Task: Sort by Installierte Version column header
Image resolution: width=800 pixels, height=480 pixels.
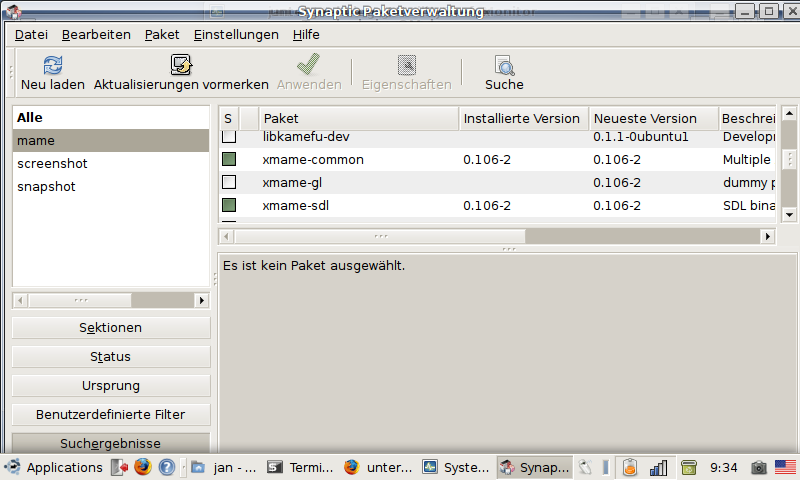Action: [x=524, y=118]
